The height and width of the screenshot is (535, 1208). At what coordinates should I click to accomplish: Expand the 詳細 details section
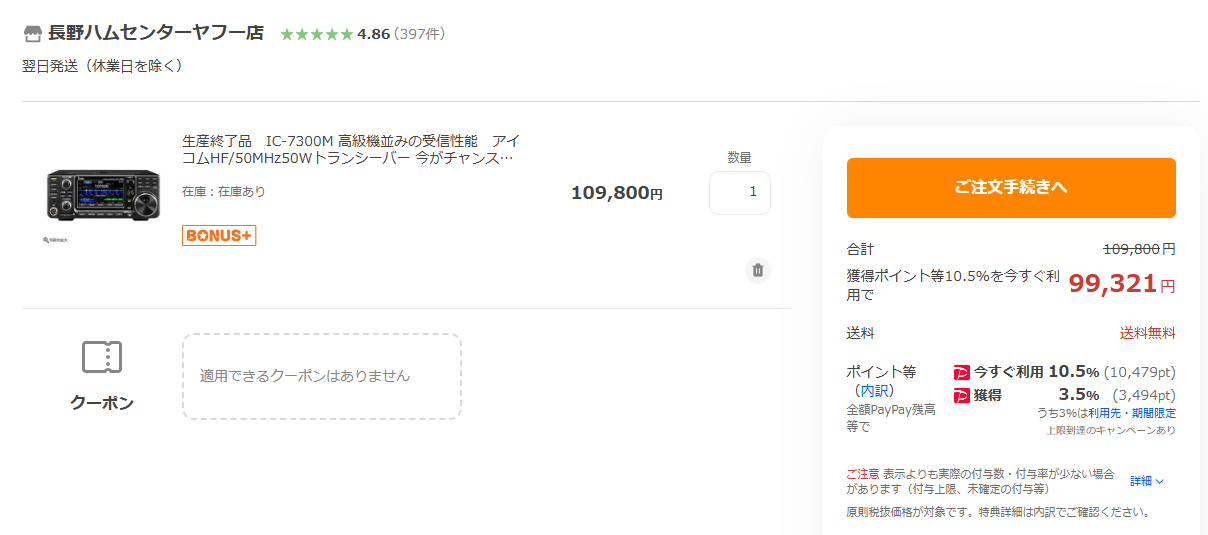pyautogui.click(x=1147, y=481)
